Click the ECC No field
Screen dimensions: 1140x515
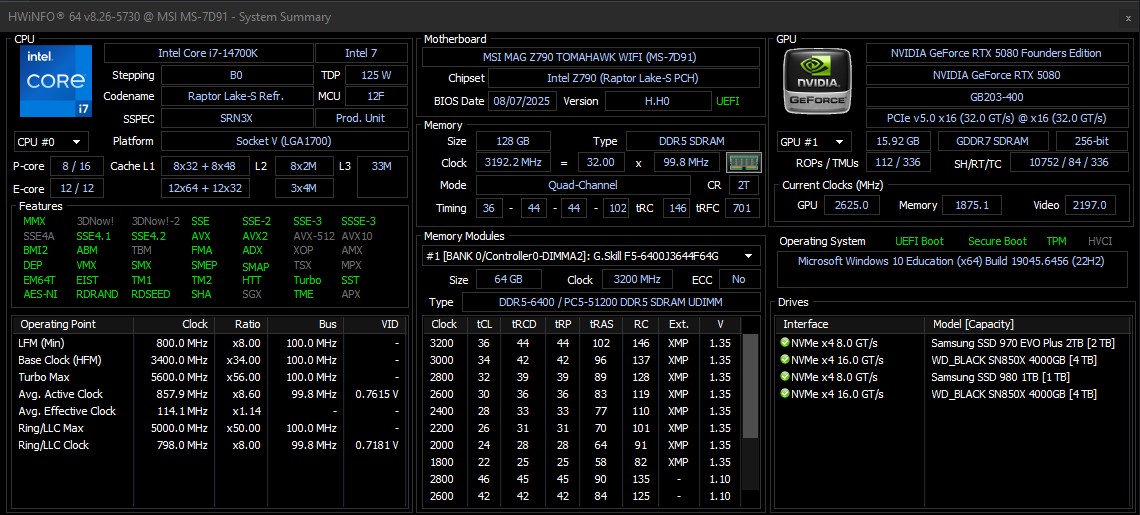(739, 280)
